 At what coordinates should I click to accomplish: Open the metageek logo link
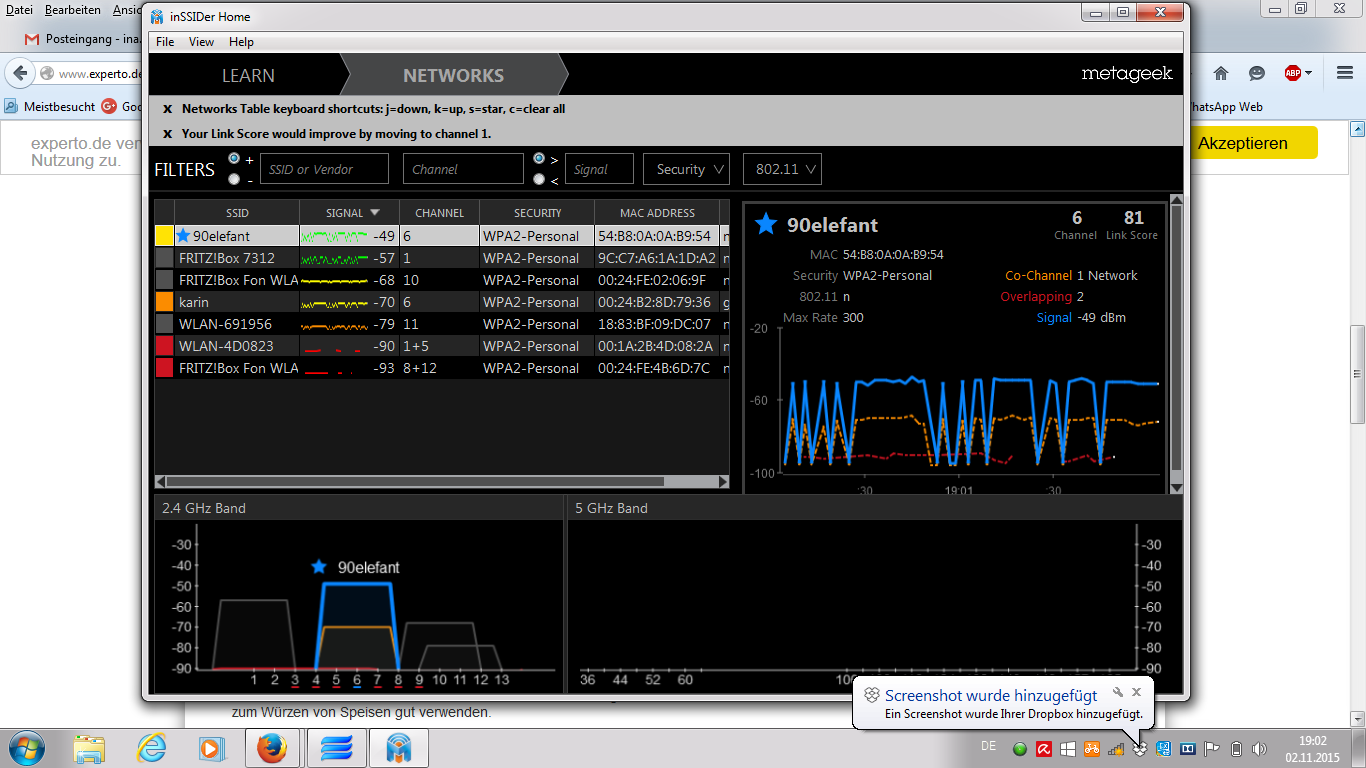coord(1127,74)
